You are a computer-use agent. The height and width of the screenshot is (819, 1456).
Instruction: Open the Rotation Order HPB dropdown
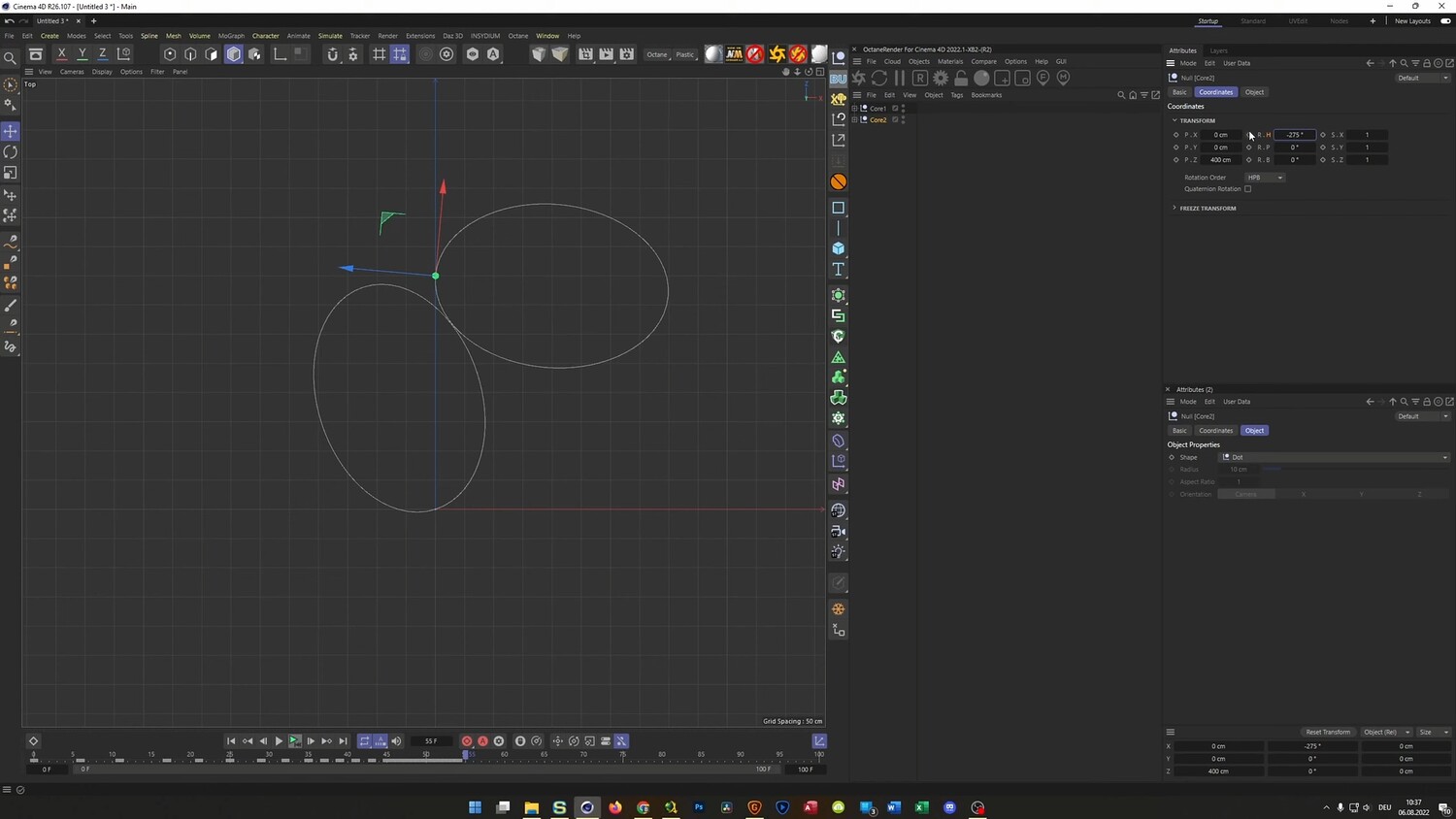coord(1265,178)
